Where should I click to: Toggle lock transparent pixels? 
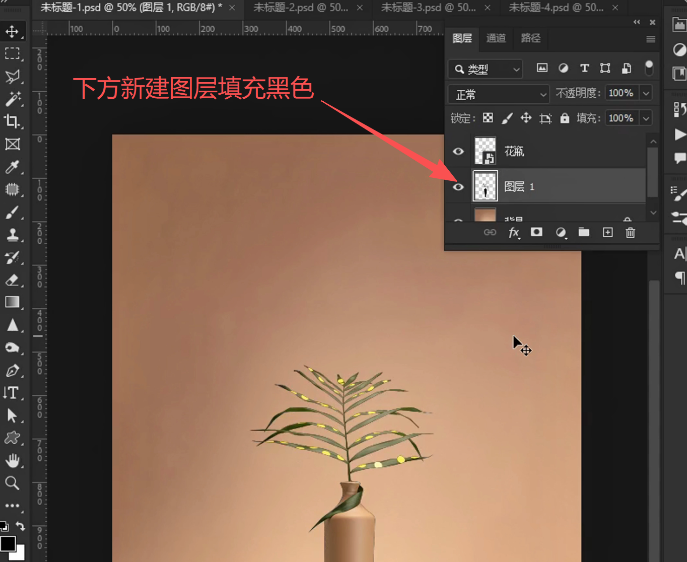[x=488, y=118]
